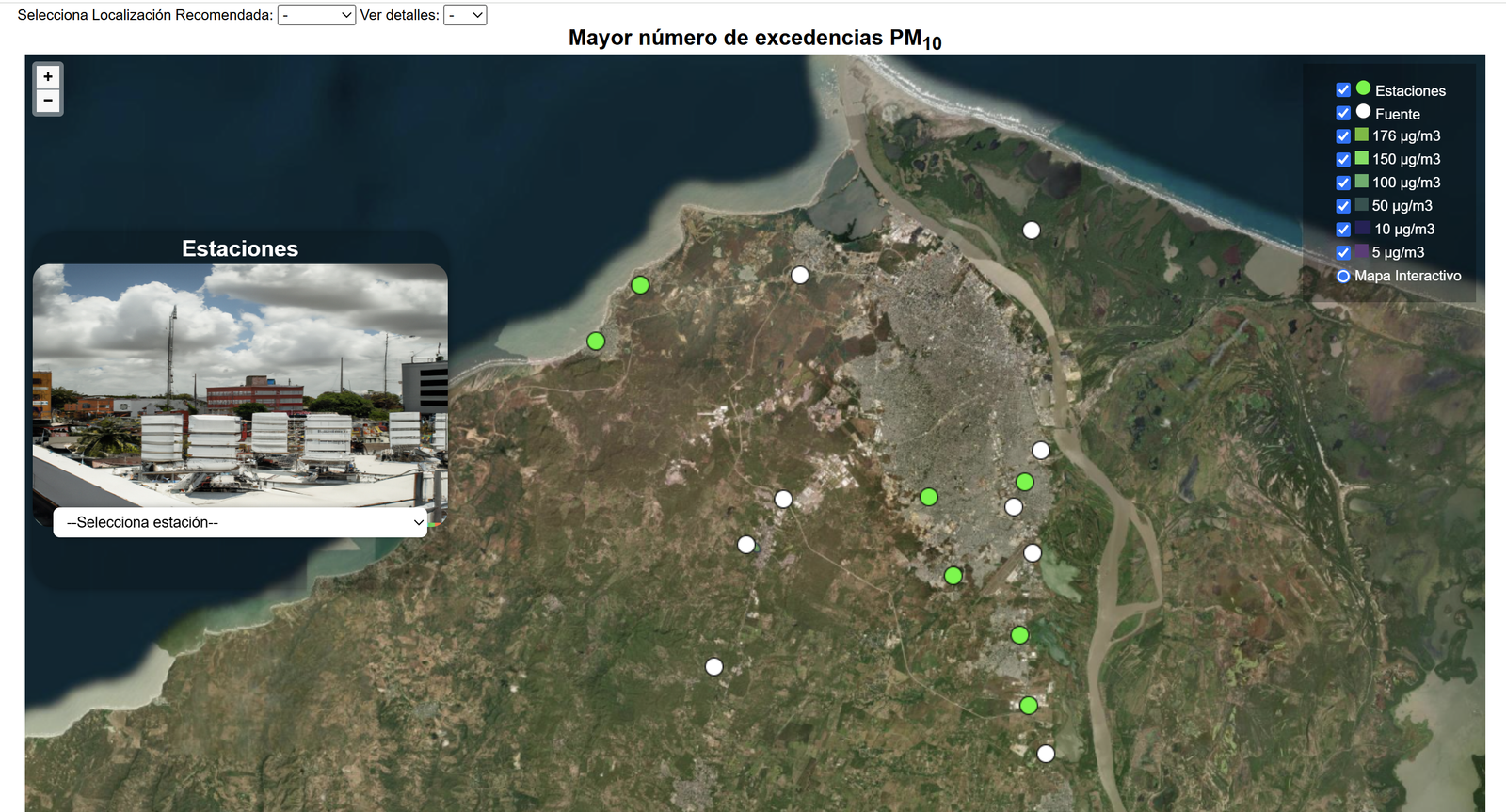Viewport: 1506px width, 812px height.
Task: Disable the 5 µg/m3 contour layer
Action: point(1343,252)
